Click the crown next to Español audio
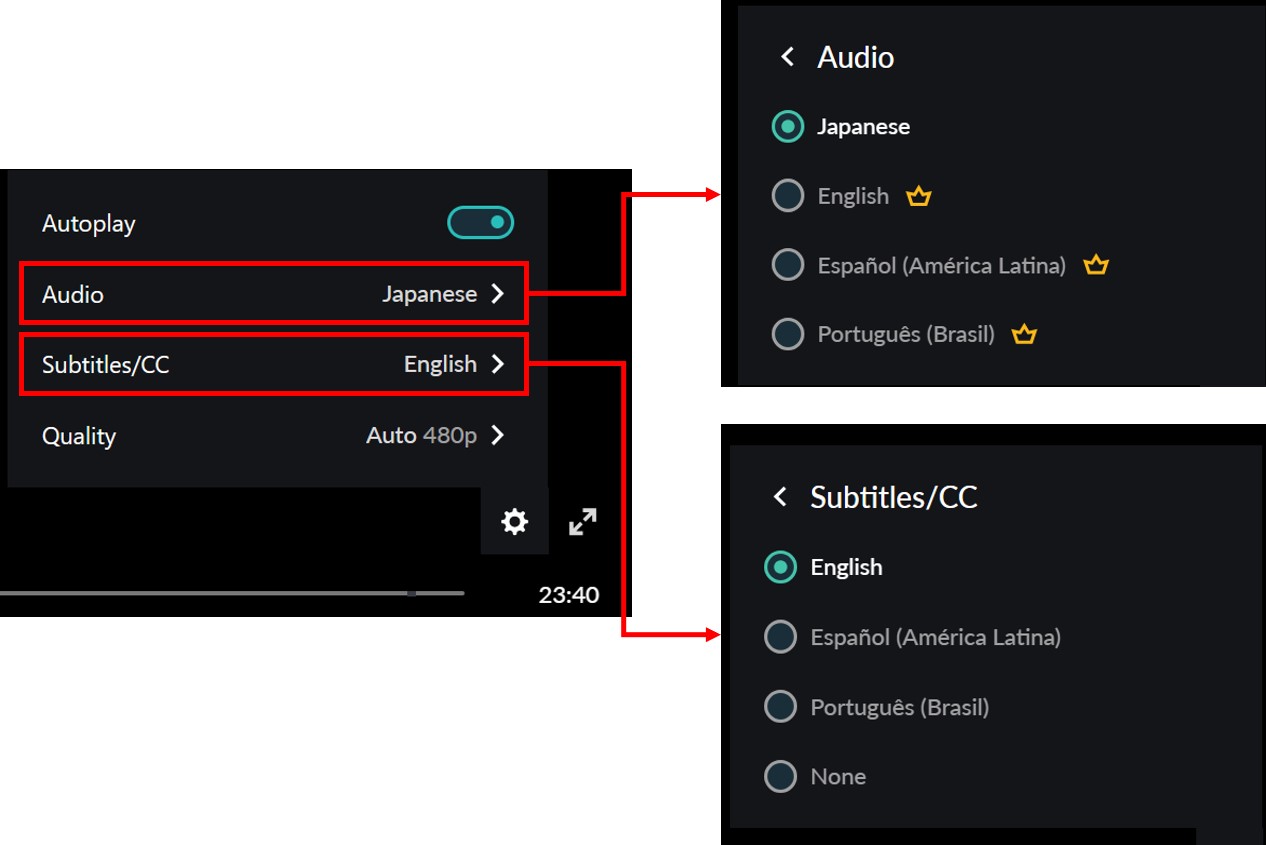This screenshot has width=1266, height=845. click(1096, 266)
